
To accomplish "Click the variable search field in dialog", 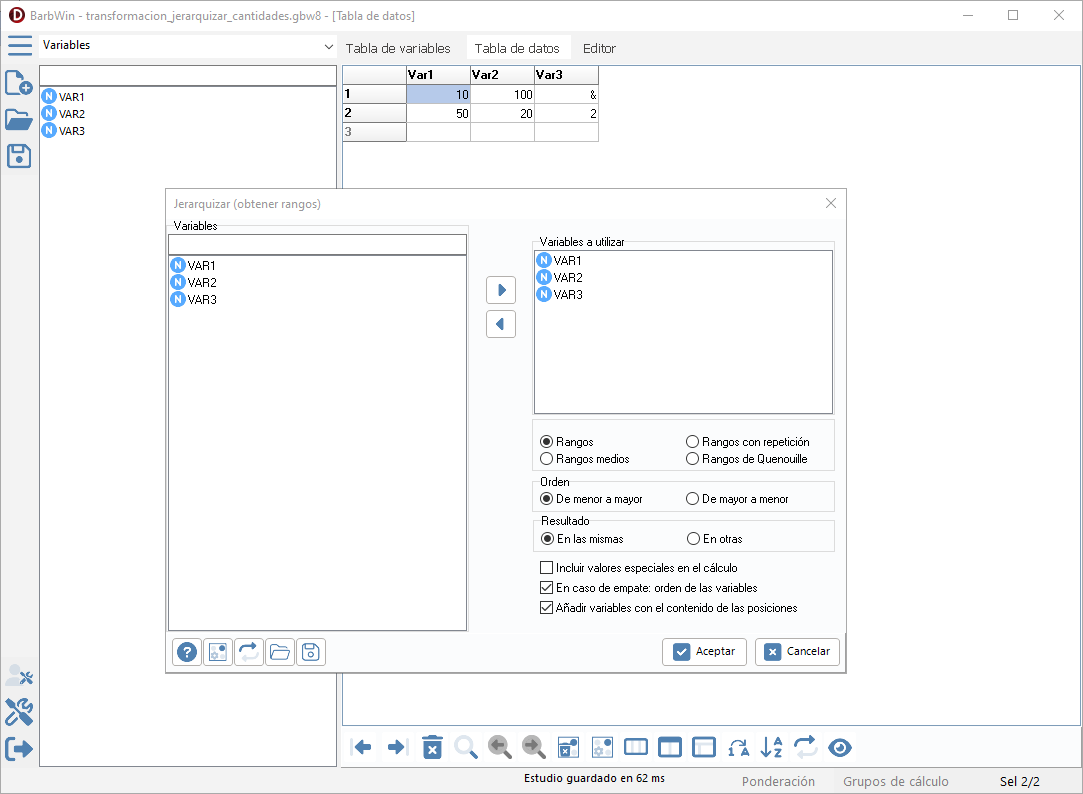I will click(317, 244).
